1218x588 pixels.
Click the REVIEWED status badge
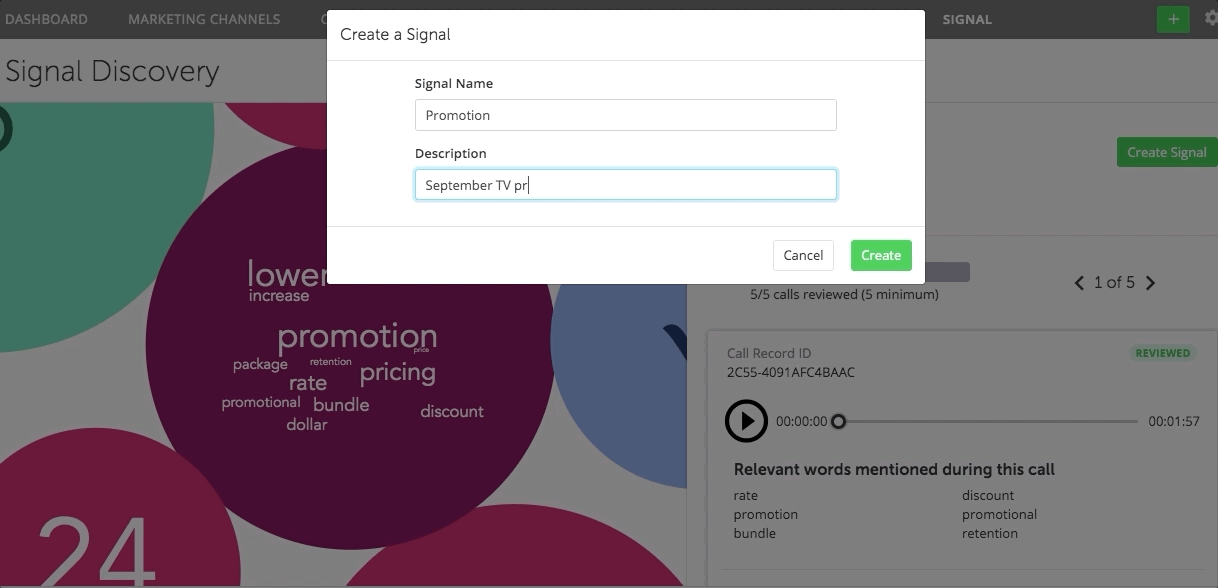coord(1162,353)
